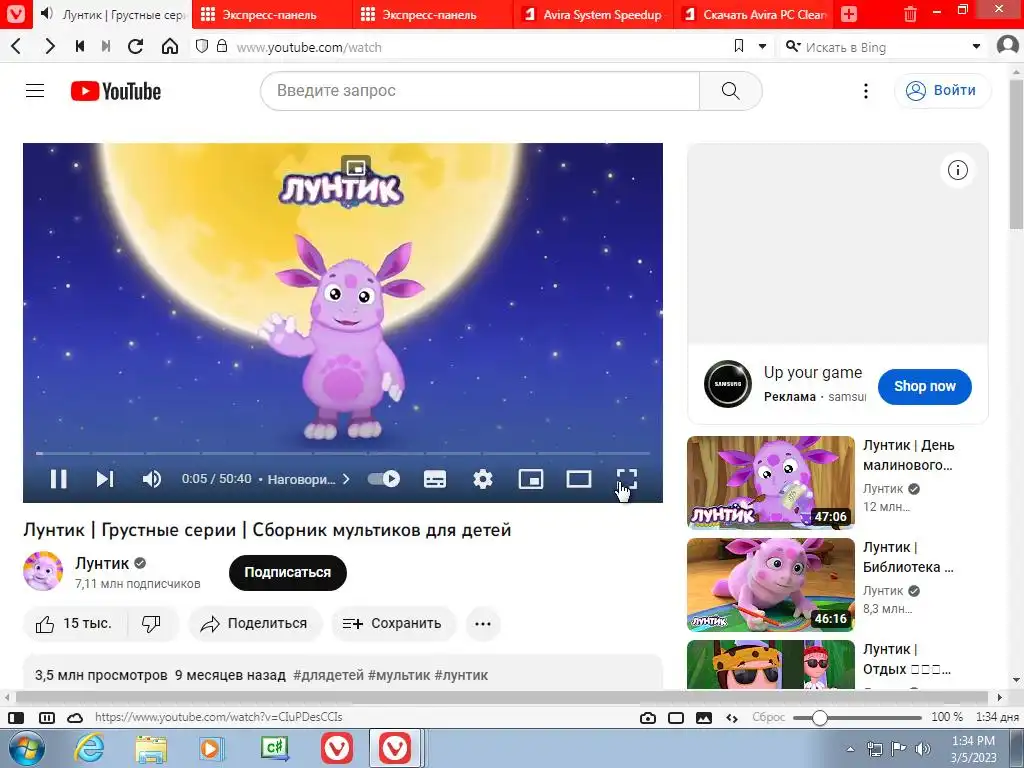This screenshot has height=768, width=1024.
Task: Like the video (15 тыс.)
Action: (x=74, y=624)
